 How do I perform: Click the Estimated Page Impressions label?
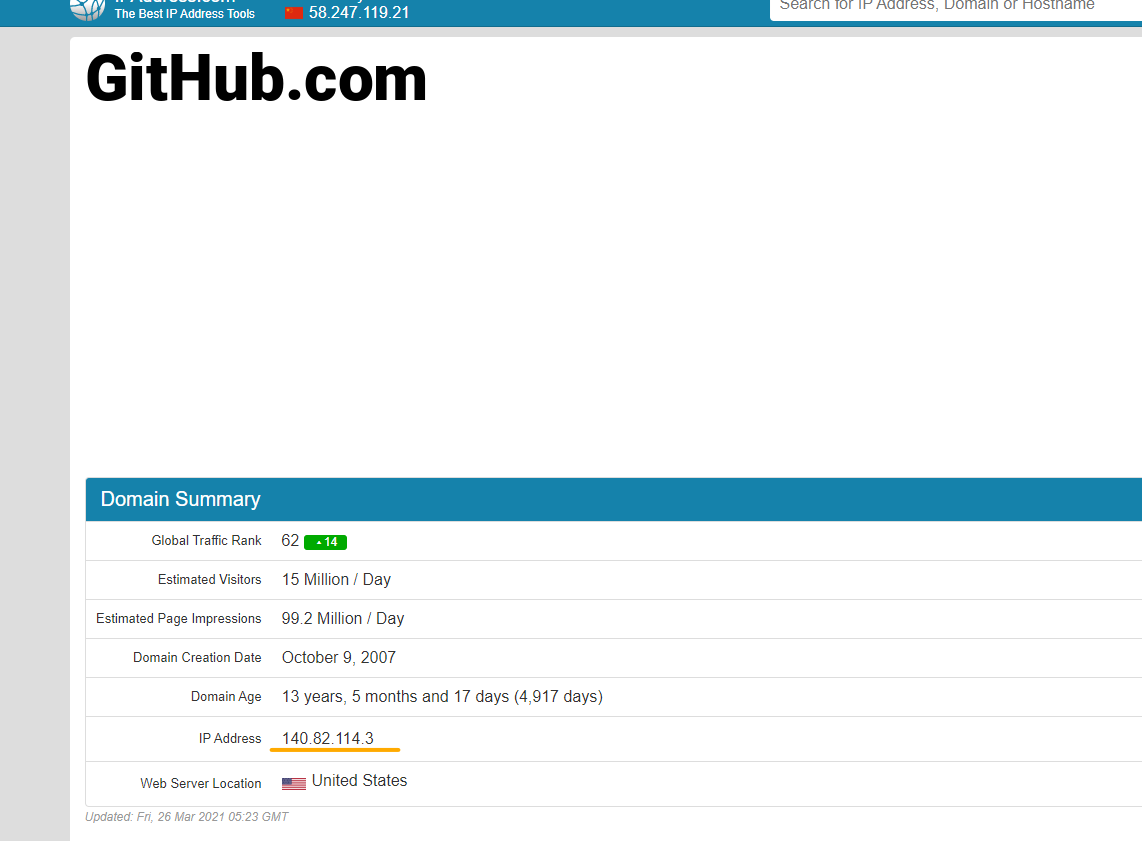(x=178, y=618)
